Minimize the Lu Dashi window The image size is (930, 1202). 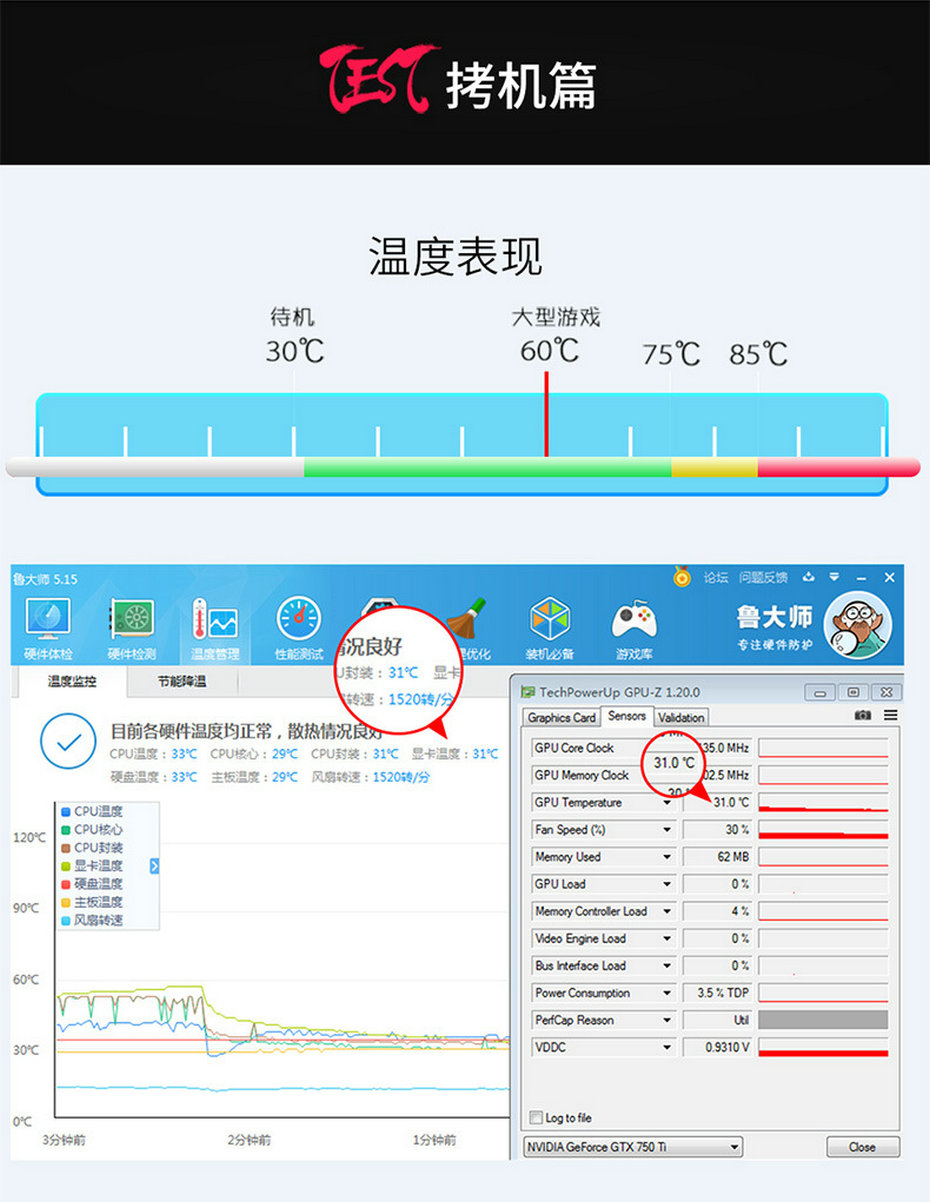[860, 577]
